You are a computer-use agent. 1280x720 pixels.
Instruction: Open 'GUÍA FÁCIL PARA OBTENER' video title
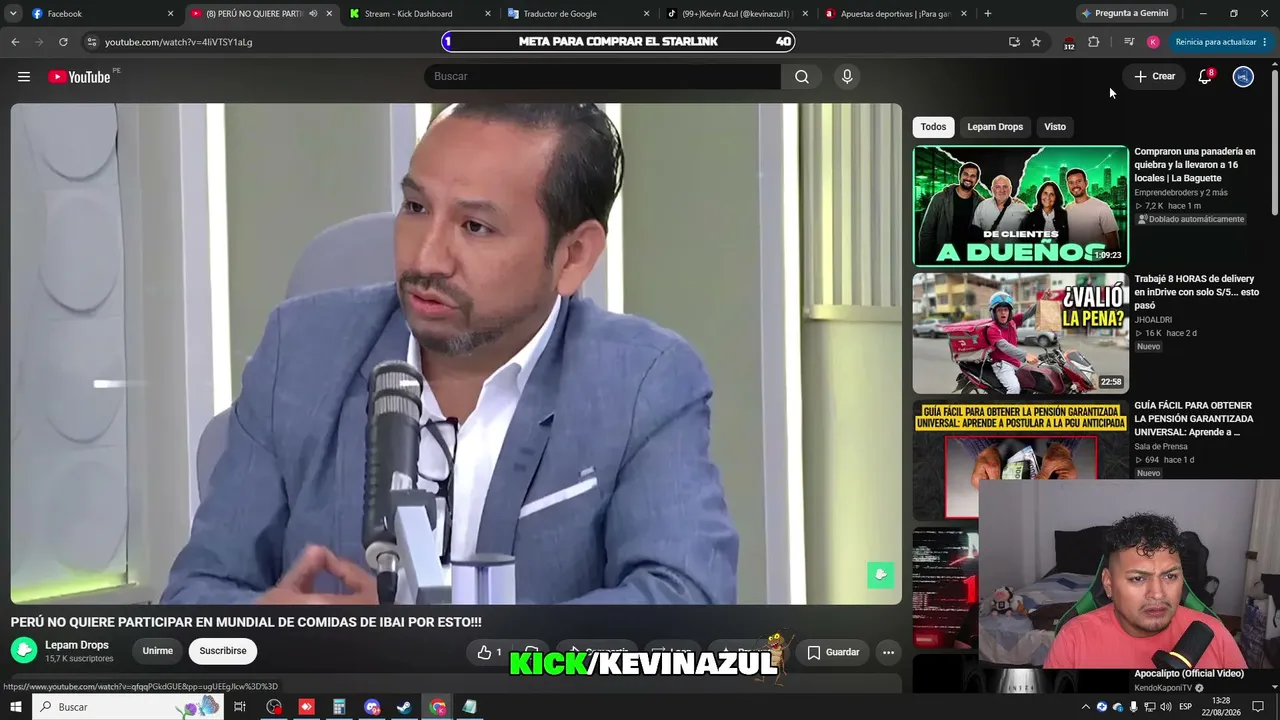pyautogui.click(x=1194, y=419)
